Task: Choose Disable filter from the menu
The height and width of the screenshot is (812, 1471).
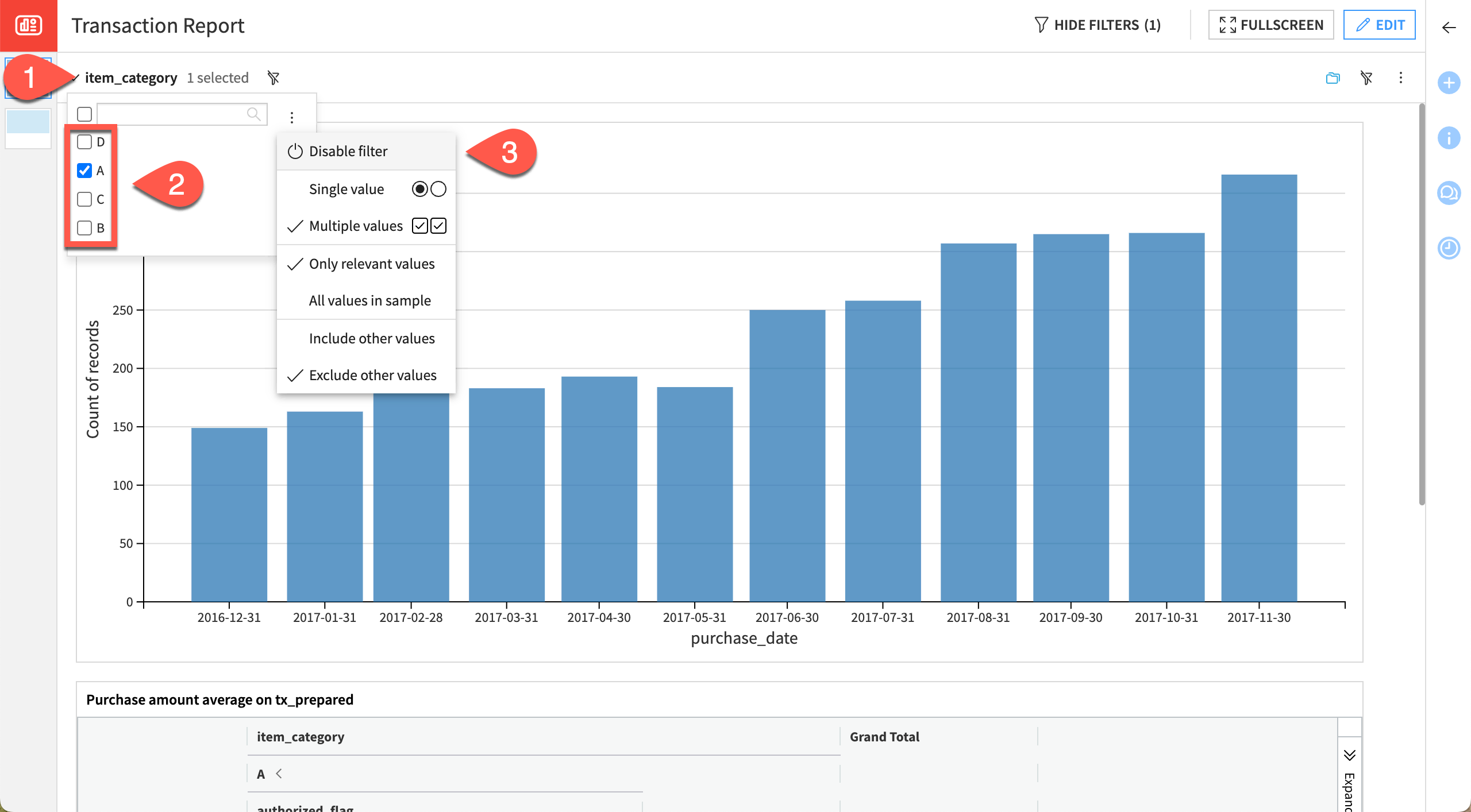Action: [366, 151]
